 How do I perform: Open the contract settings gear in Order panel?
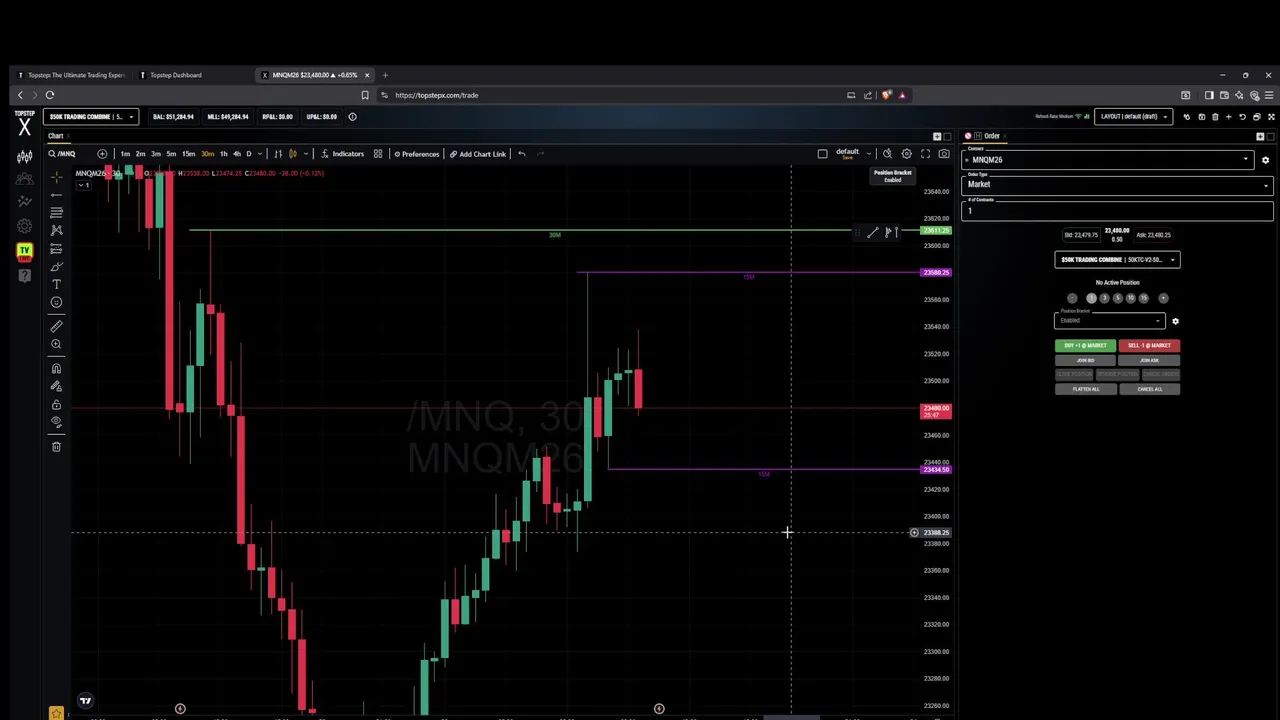pos(1265,160)
